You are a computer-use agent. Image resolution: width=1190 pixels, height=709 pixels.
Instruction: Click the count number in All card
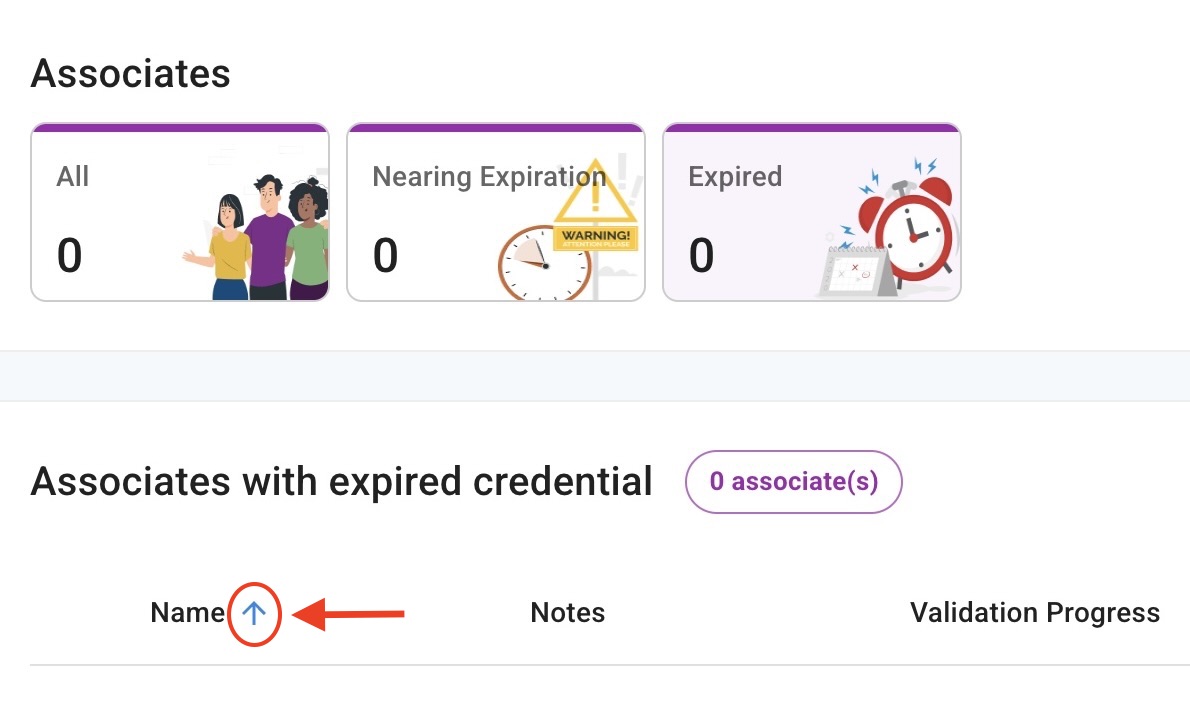pos(69,256)
